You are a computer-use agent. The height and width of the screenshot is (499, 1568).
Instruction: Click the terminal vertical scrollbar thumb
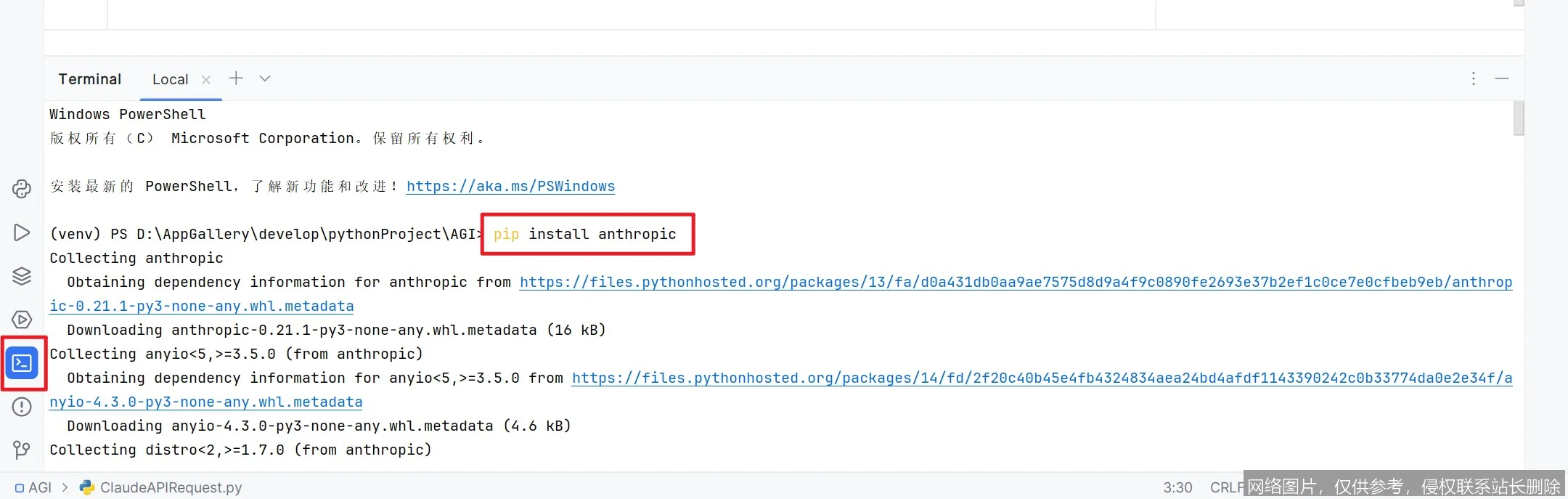[1519, 118]
